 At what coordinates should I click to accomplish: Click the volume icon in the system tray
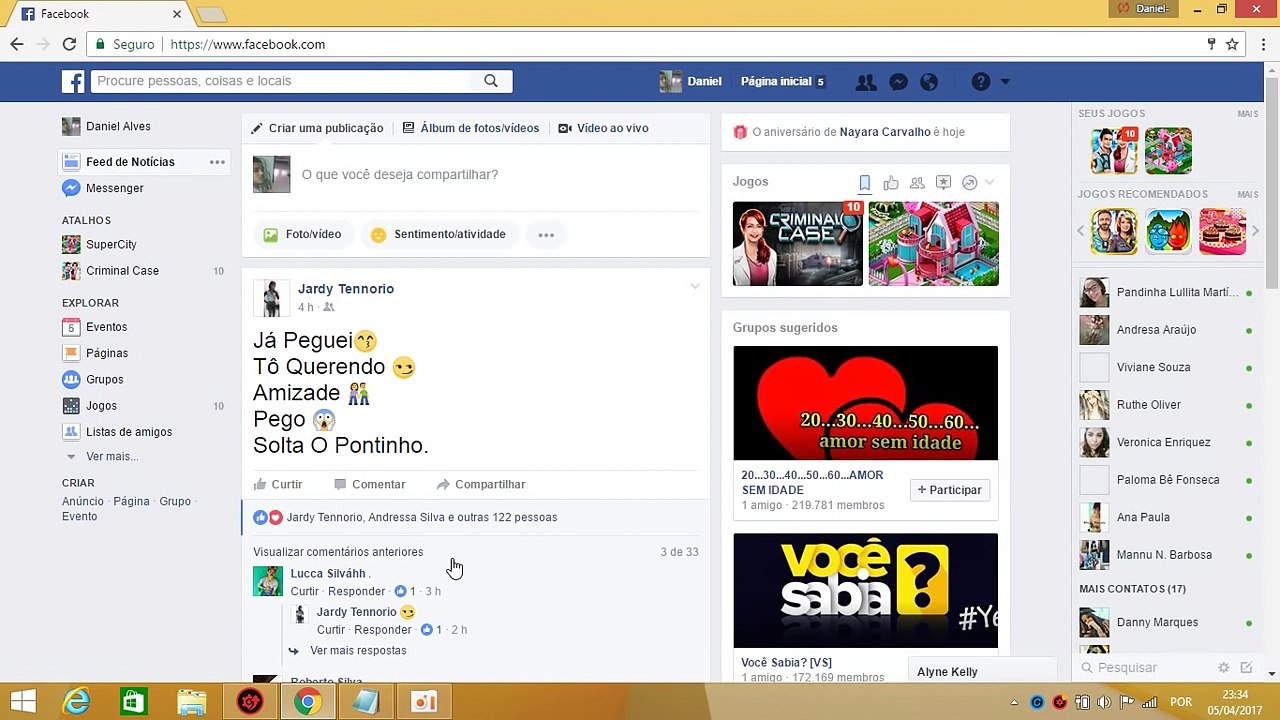point(1104,702)
